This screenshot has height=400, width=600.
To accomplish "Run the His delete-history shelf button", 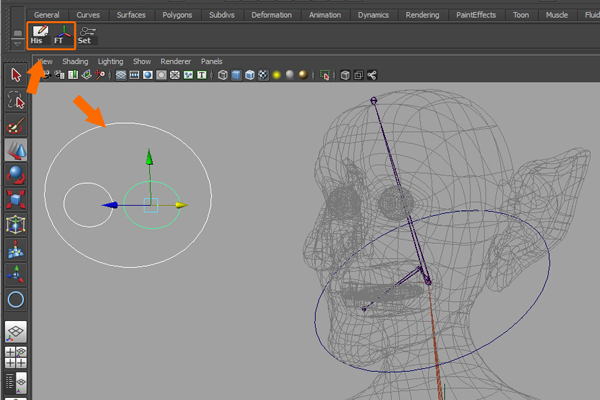I will coord(39,35).
